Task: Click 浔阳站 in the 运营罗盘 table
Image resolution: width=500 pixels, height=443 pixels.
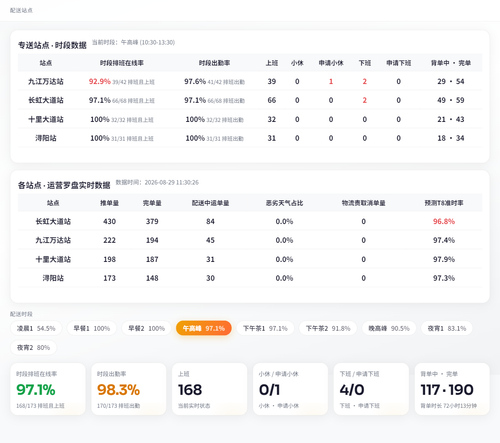Action: pyautogui.click(x=53, y=278)
